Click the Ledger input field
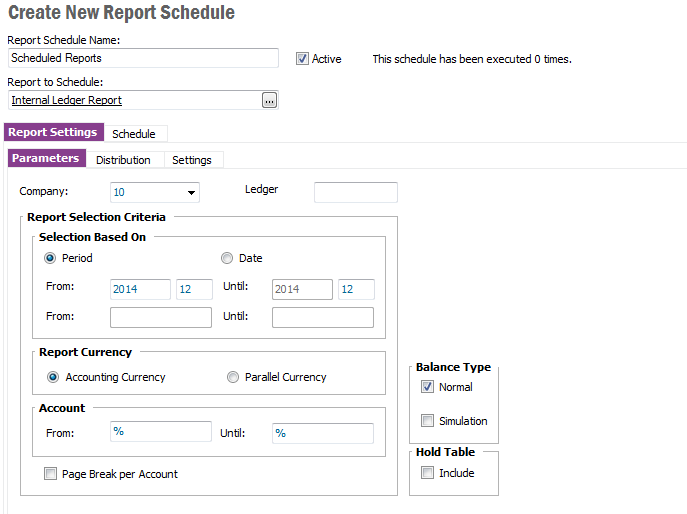 point(355,193)
